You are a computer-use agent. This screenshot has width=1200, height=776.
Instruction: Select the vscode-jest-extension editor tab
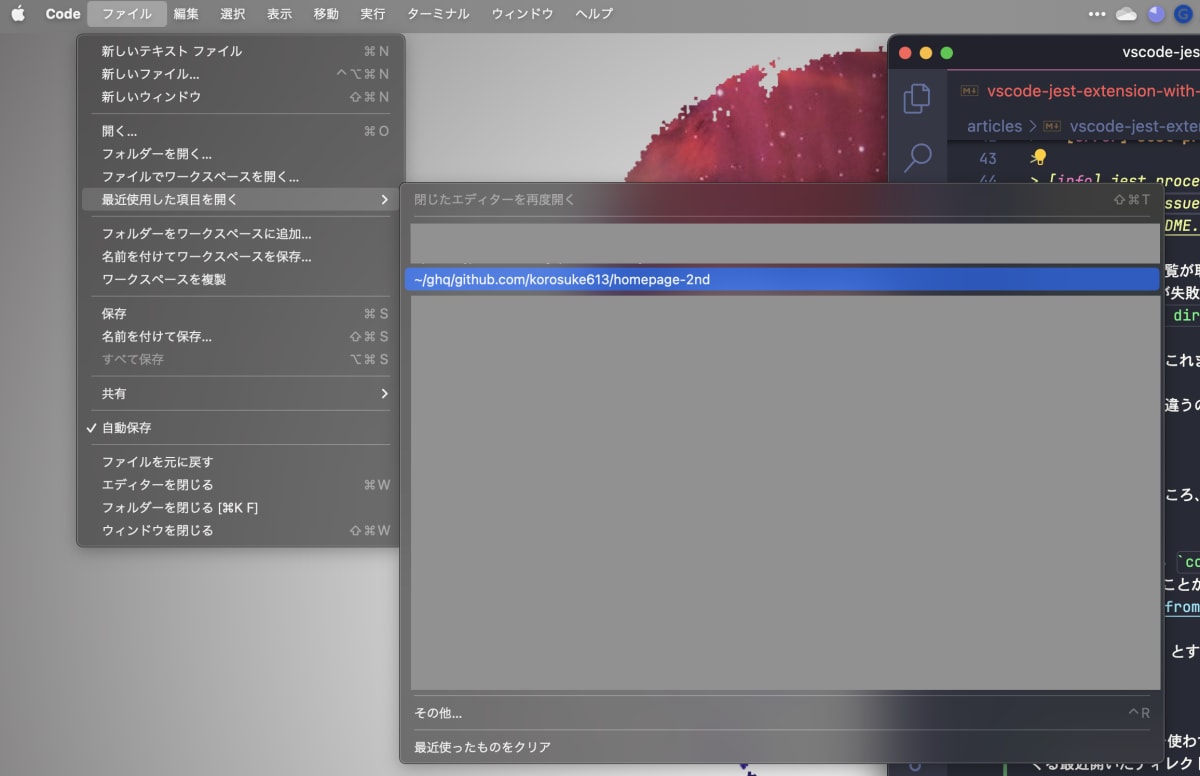[x=1078, y=91]
